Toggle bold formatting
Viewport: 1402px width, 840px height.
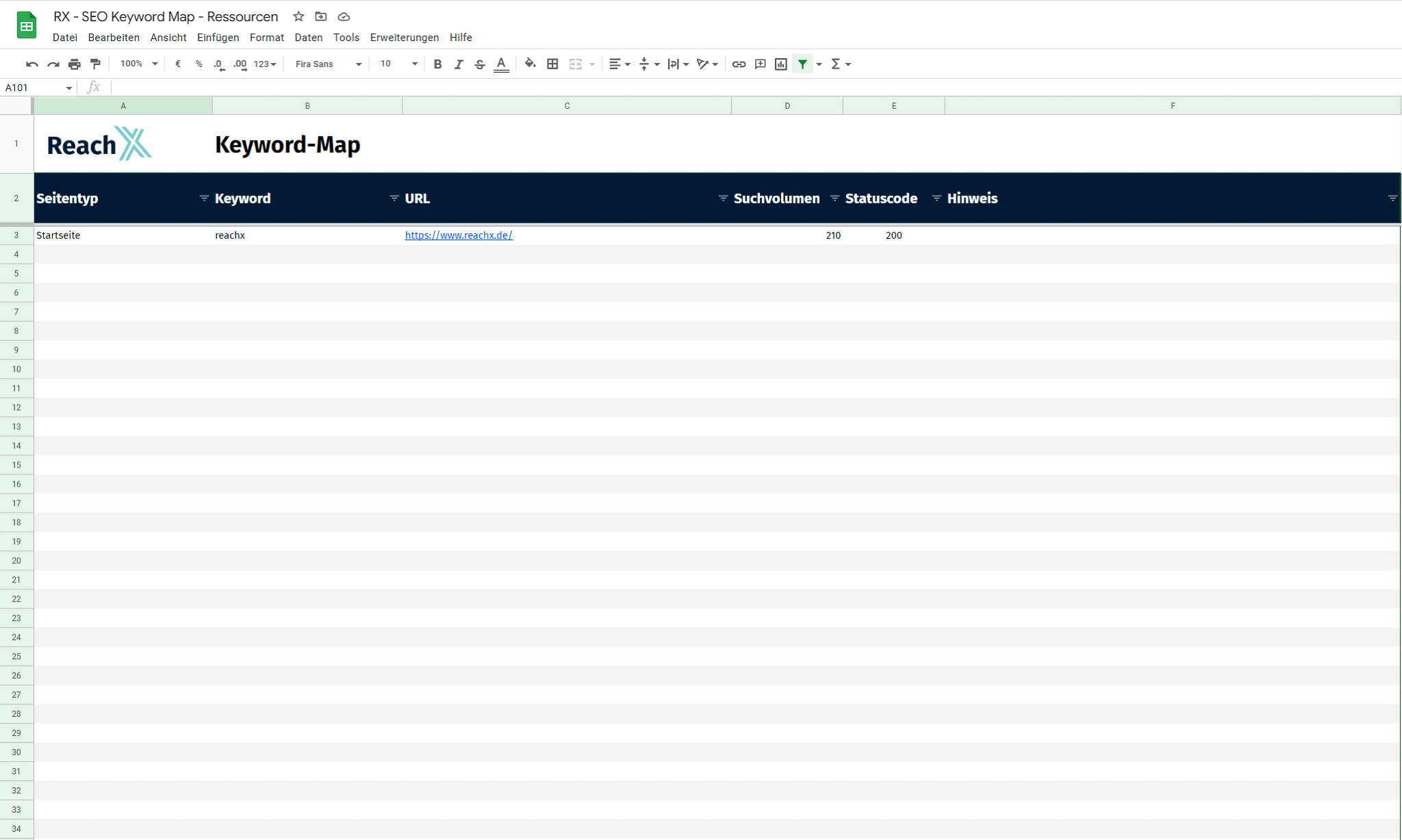click(x=437, y=64)
